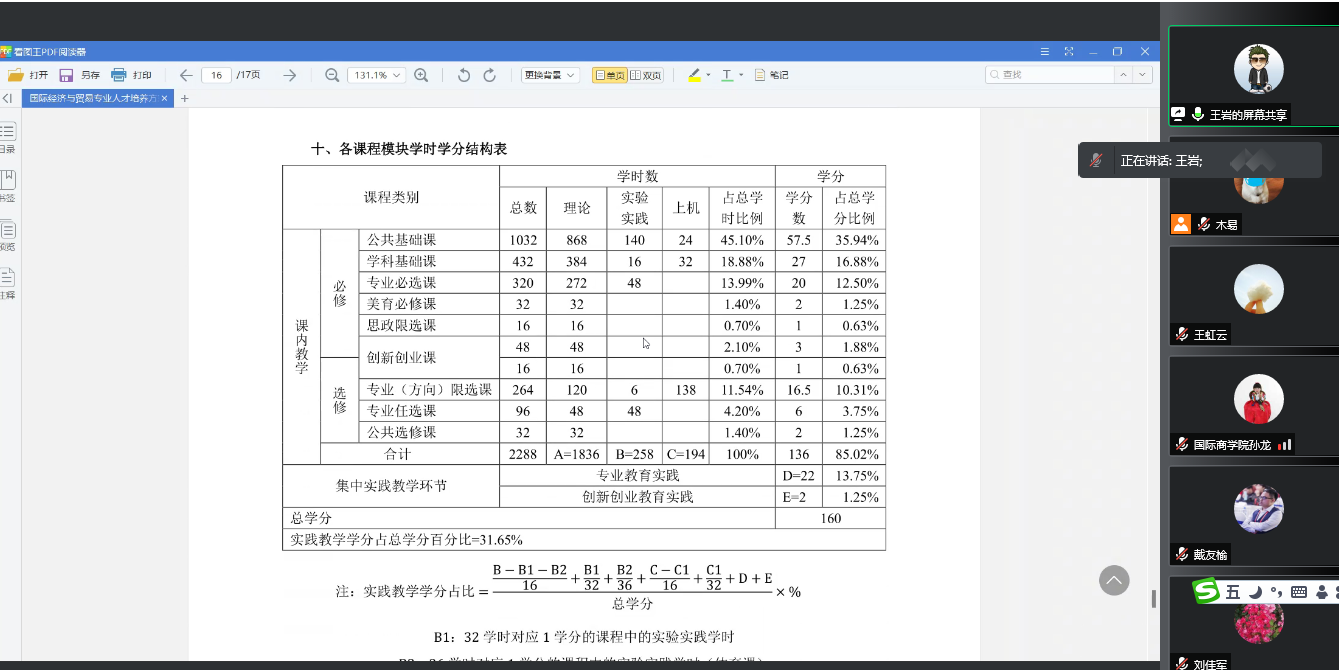Select 国际商学院孙龙 participant tile
The height and width of the screenshot is (670, 1339).
(x=1253, y=406)
